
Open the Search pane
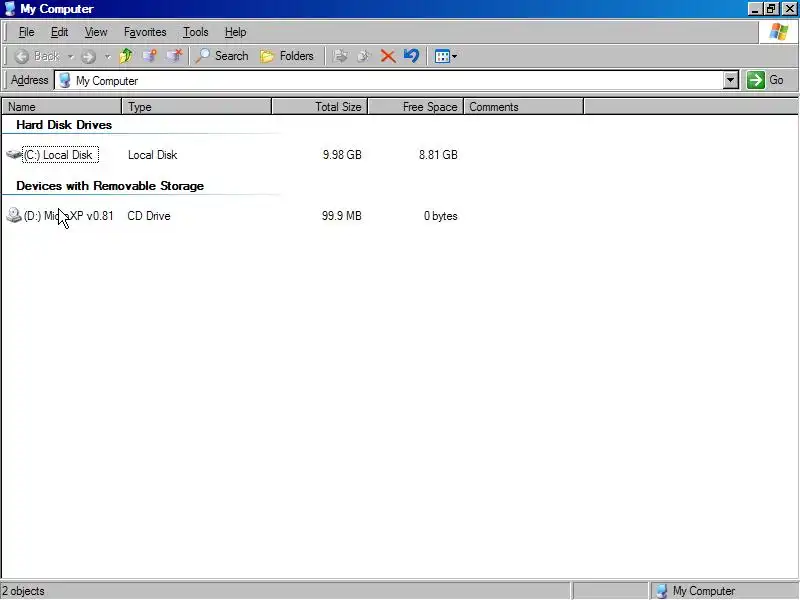click(221, 56)
